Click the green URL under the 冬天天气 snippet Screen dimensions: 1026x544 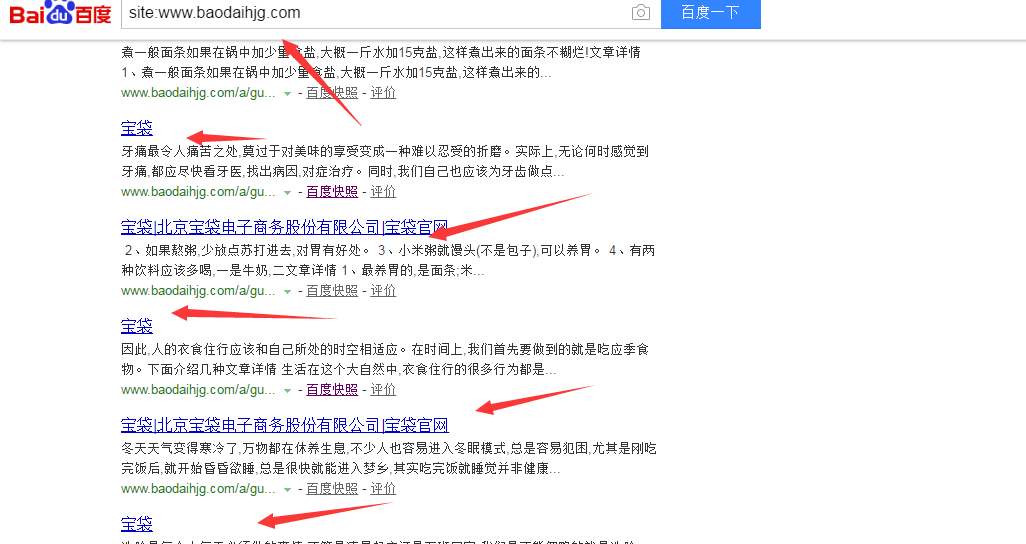(198, 488)
